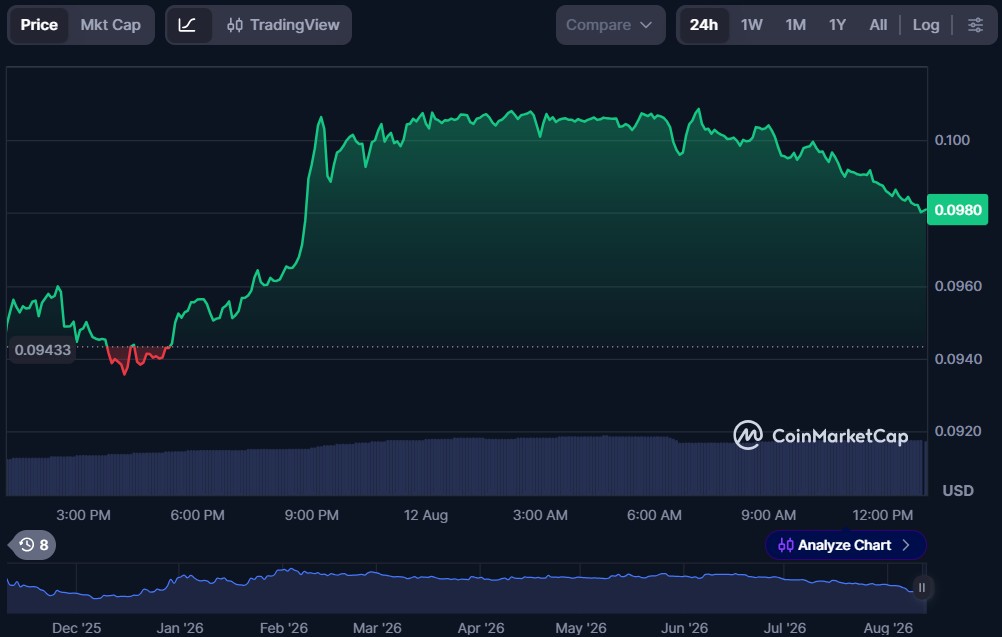This screenshot has width=1002, height=637.
Task: Click Aug '26 on the range navigator
Action: (x=888, y=628)
